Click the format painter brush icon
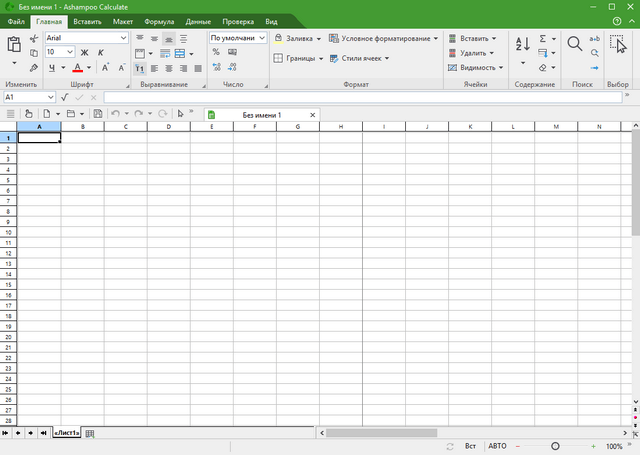This screenshot has width=640, height=455. click(x=34, y=68)
